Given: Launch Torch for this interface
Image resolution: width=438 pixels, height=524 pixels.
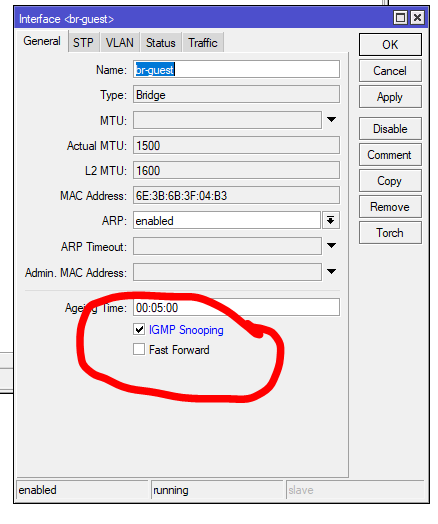Looking at the screenshot, I should point(390,233).
